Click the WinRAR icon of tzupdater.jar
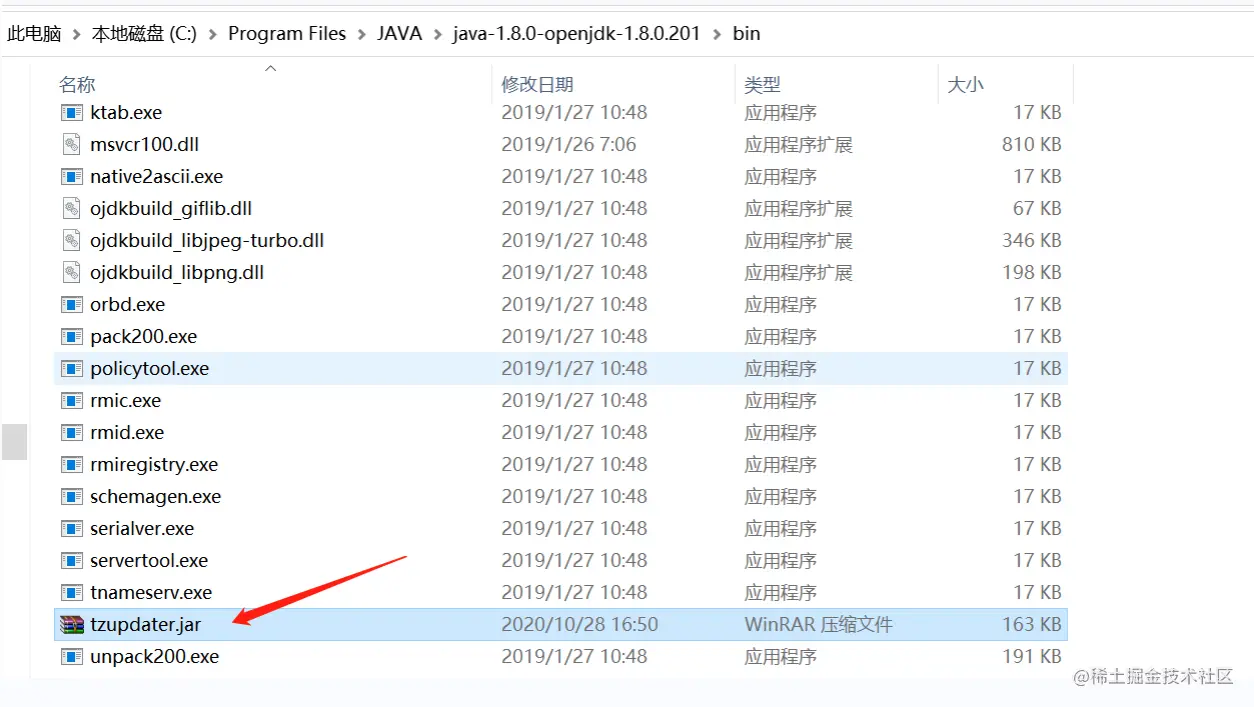 coord(72,625)
